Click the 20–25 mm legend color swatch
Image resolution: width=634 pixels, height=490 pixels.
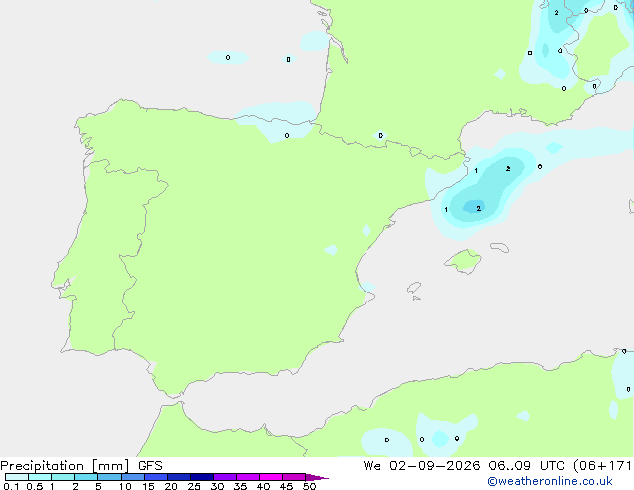179,477
